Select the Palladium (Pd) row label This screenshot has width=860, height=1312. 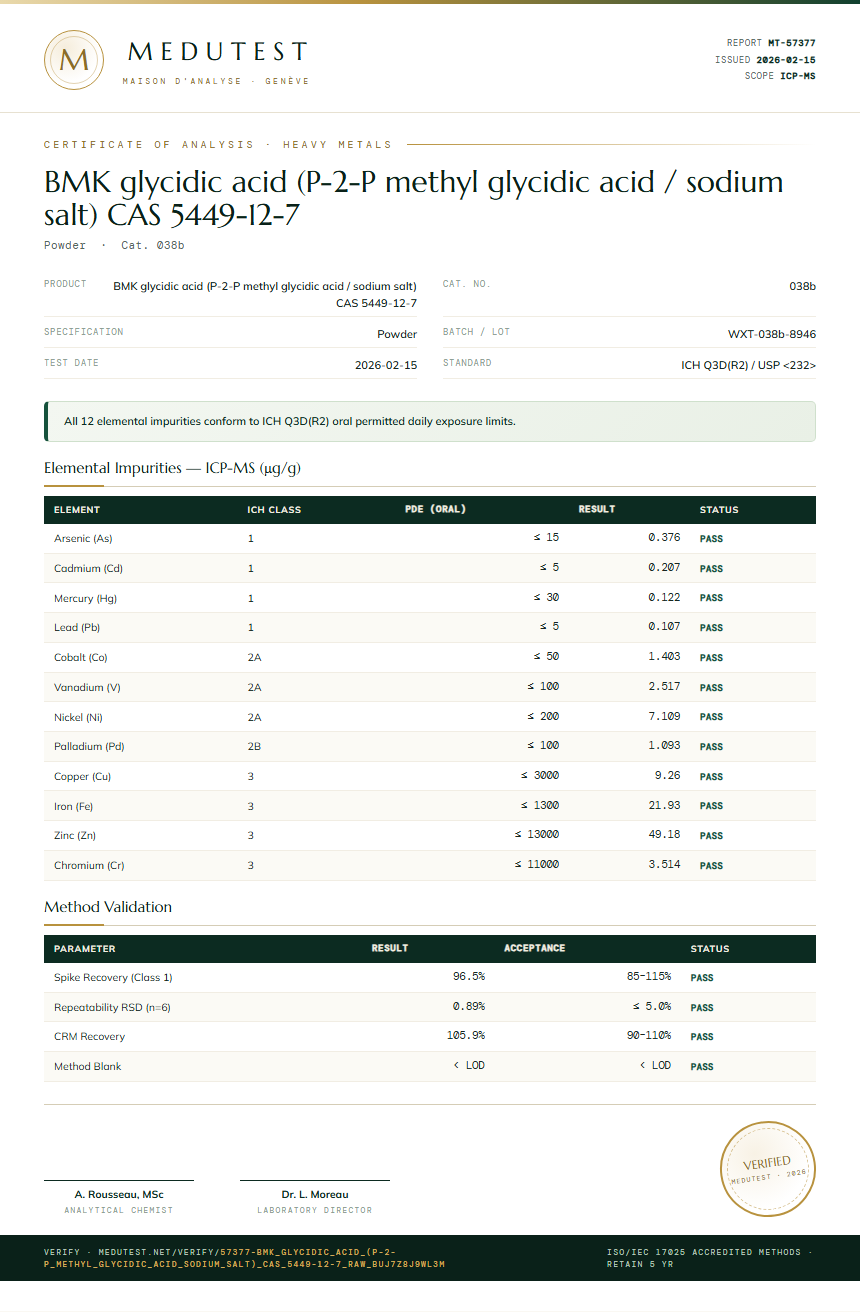pos(89,747)
